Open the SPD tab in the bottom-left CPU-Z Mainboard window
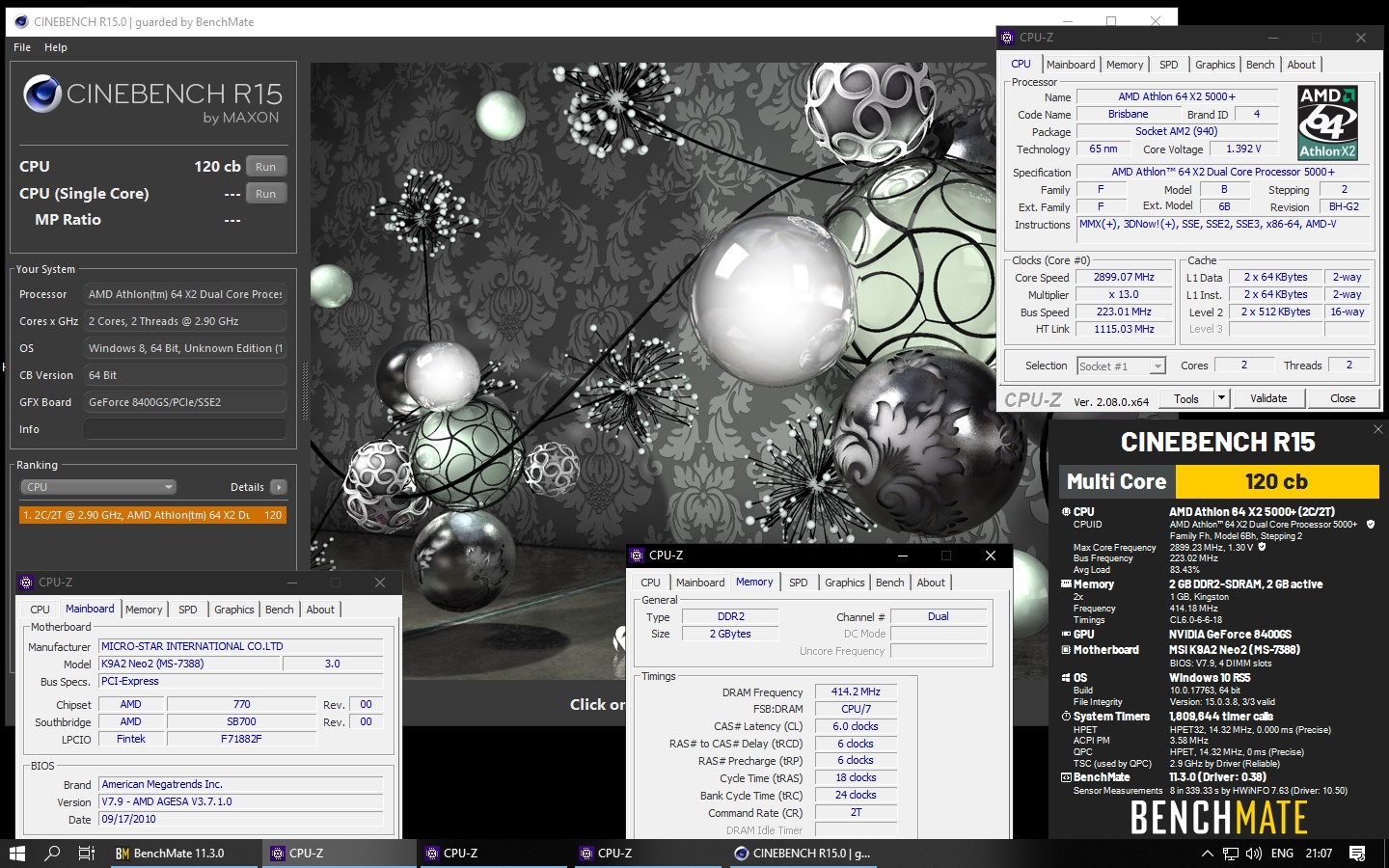The height and width of the screenshot is (868, 1389). tap(188, 610)
